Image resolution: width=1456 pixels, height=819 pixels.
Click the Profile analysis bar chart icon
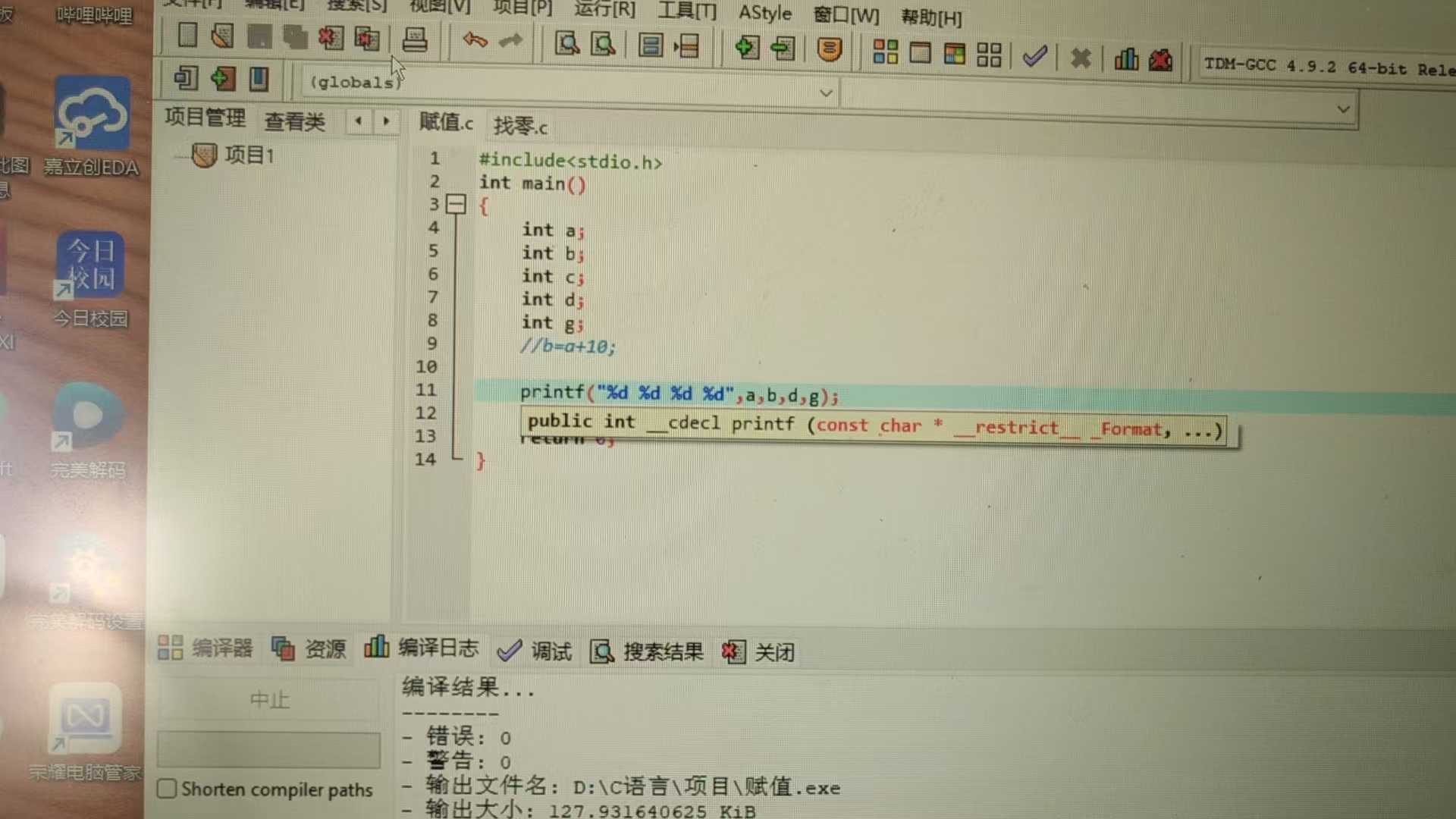[x=1126, y=58]
